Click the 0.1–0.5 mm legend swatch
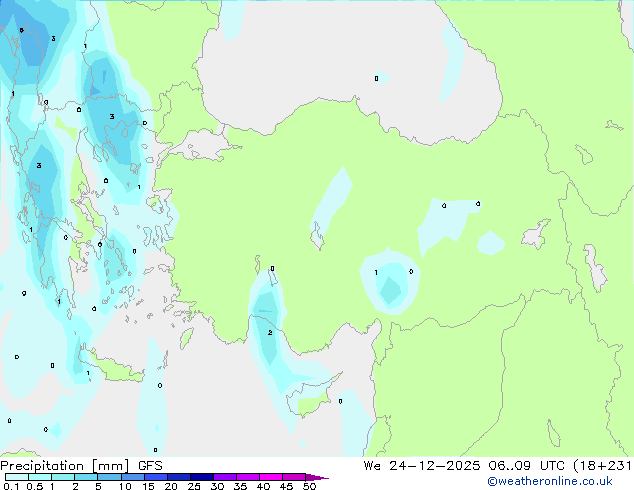The width and height of the screenshot is (634, 490). (x=17, y=477)
